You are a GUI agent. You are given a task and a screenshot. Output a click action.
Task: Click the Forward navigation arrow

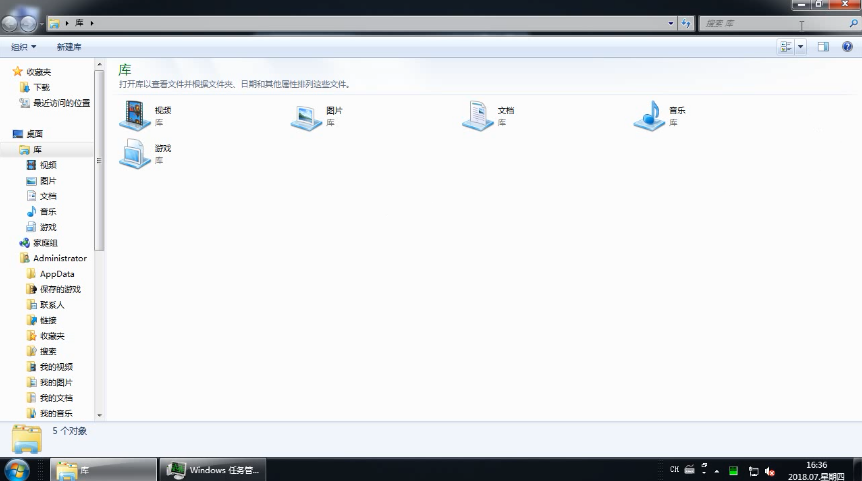pyautogui.click(x=28, y=24)
